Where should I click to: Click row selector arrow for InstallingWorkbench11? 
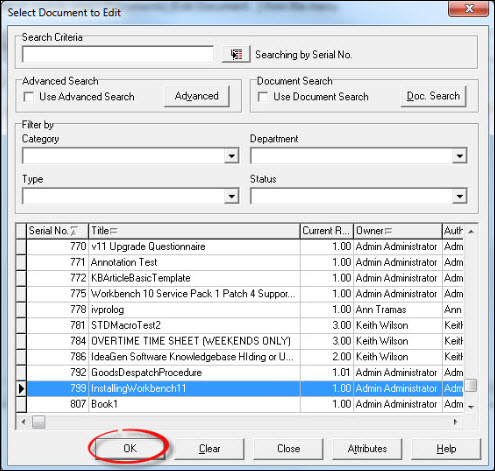[21, 388]
